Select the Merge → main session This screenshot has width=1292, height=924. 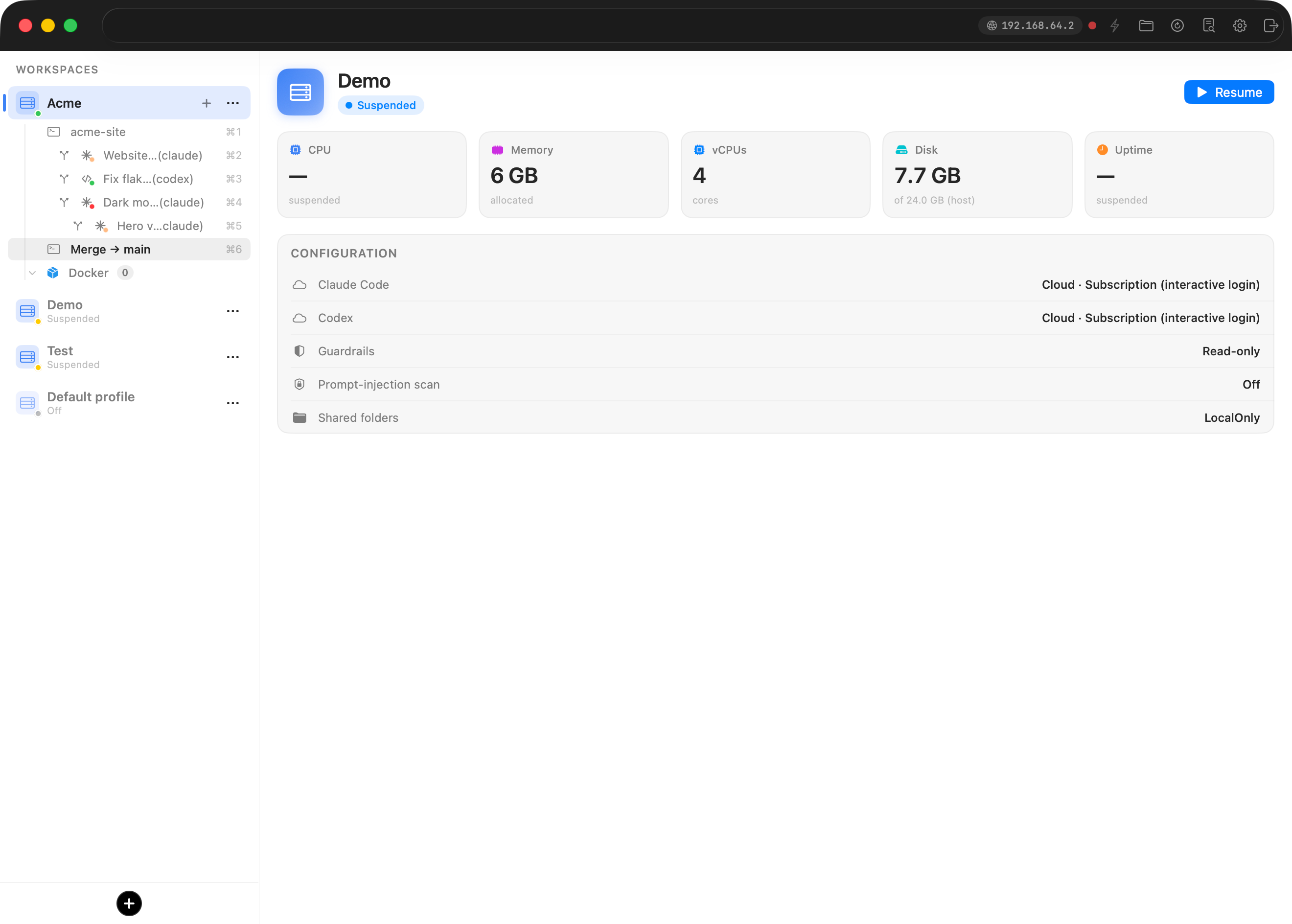pos(129,249)
